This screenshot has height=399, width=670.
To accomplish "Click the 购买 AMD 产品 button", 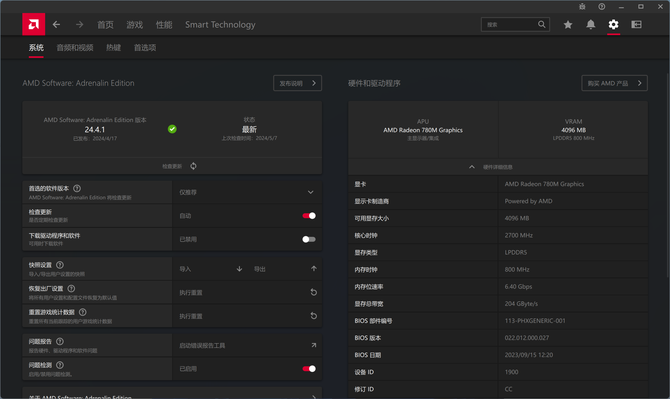I will [614, 83].
